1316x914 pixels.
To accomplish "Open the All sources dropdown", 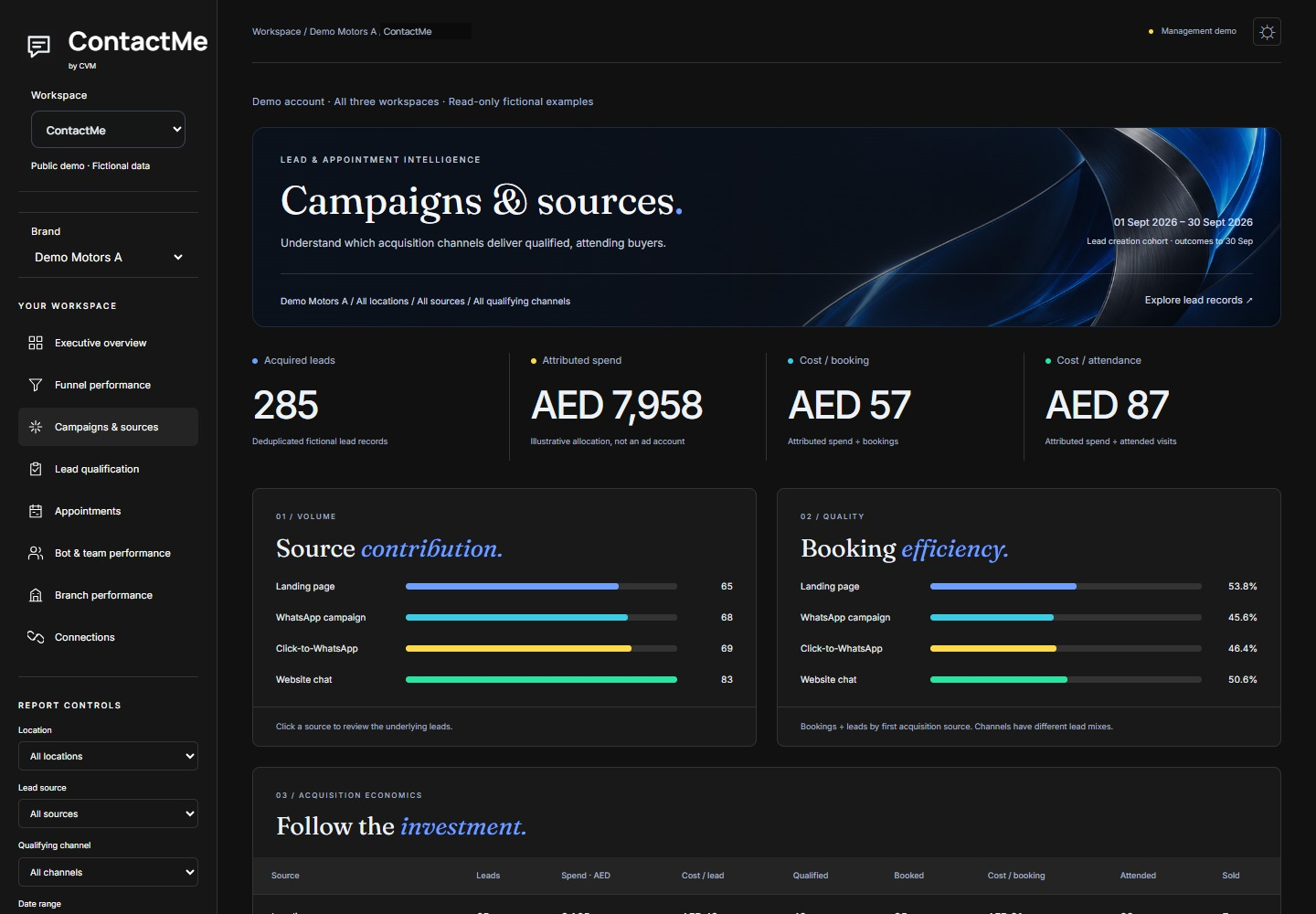I will tap(108, 813).
